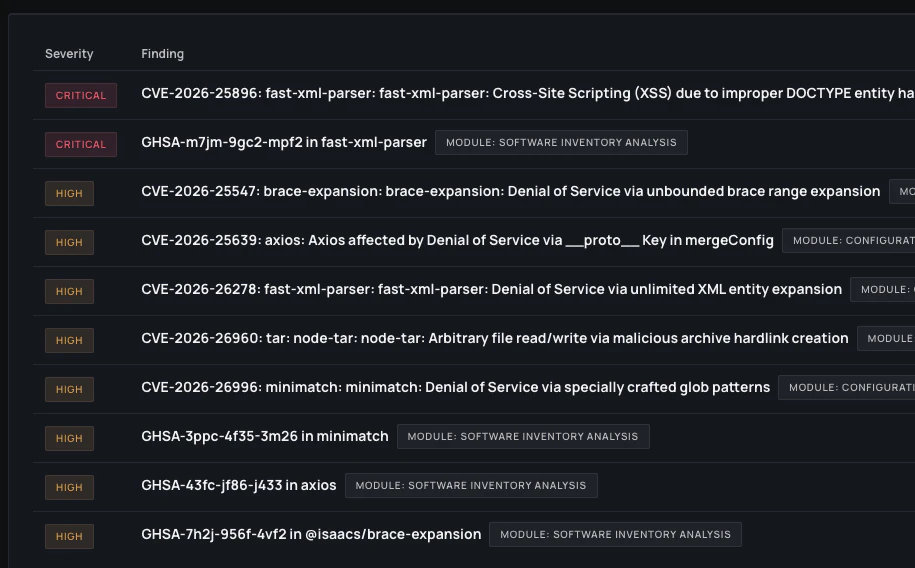Open the CVE-2026-26996 minimatch glob patterns finding
915x568 pixels.
[455, 387]
